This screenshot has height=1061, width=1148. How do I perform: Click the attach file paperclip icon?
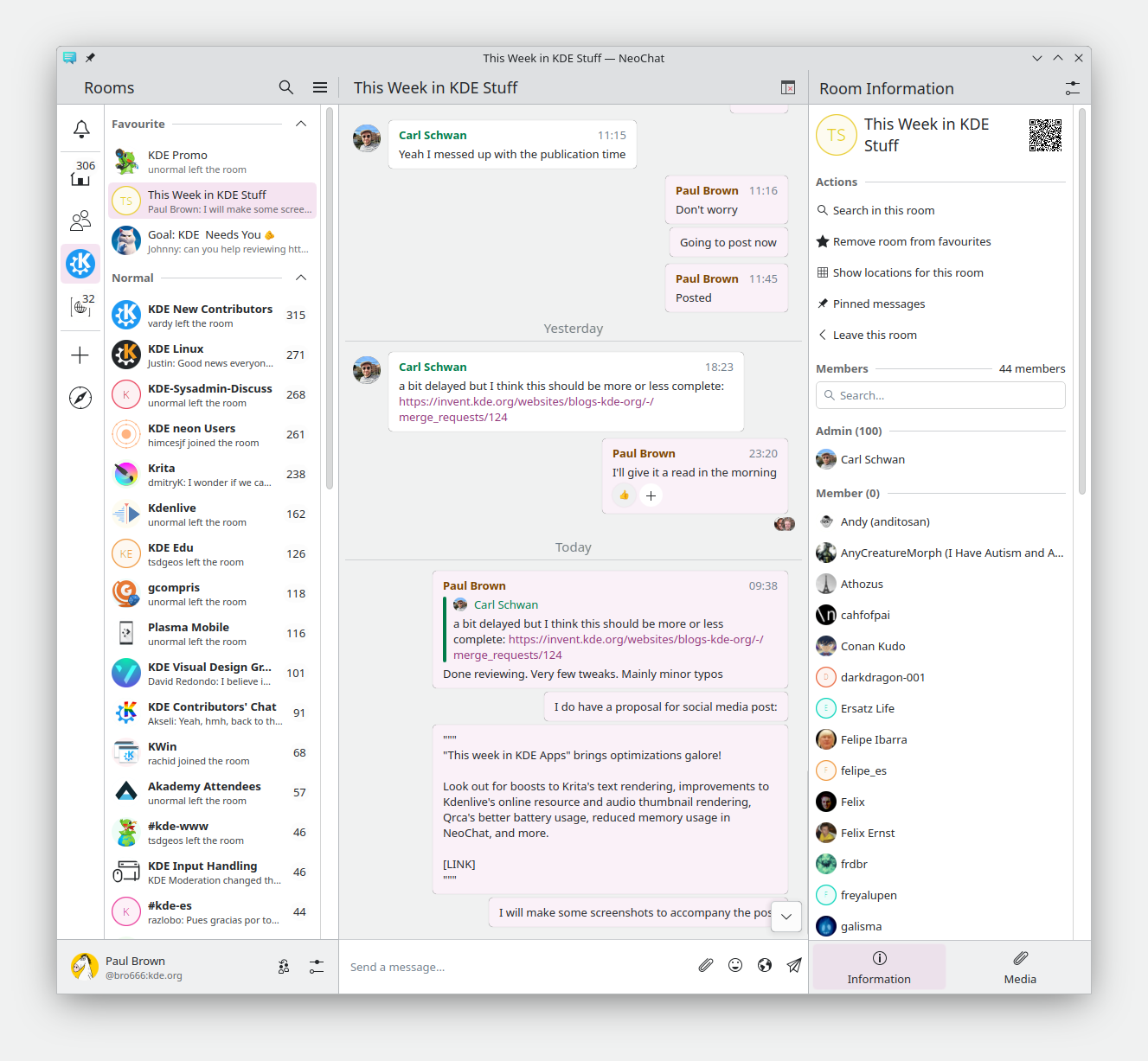click(x=706, y=966)
